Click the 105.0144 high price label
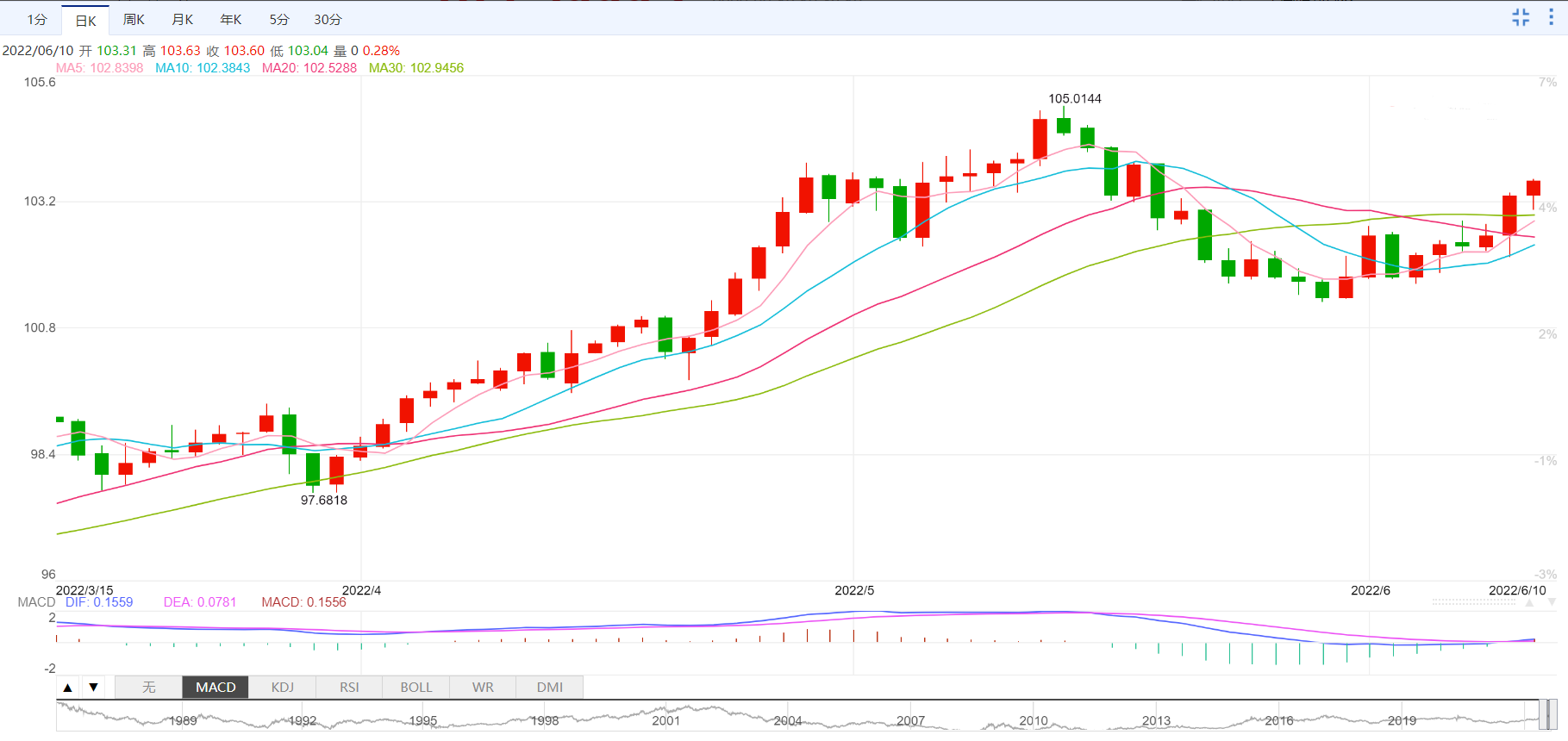The height and width of the screenshot is (741, 1568). (1075, 99)
